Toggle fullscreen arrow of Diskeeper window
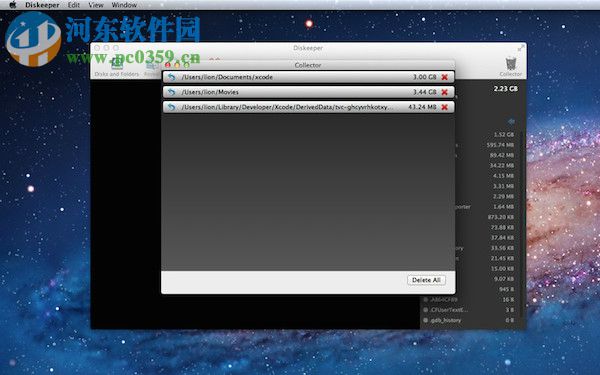The image size is (600, 375). [521, 48]
